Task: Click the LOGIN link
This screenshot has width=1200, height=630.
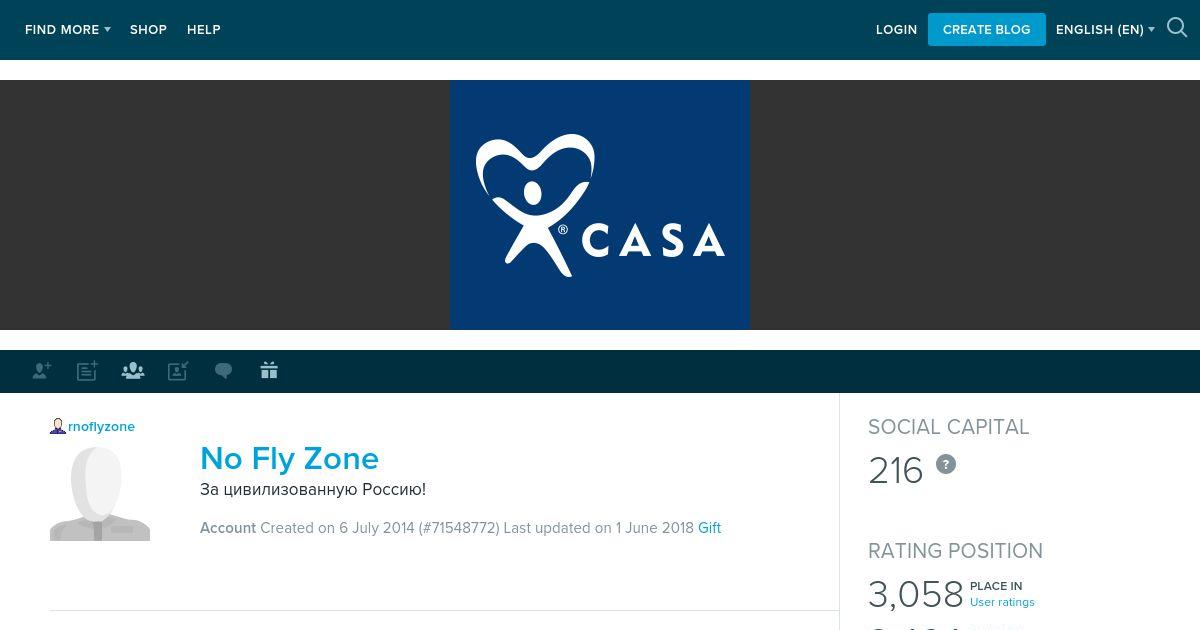Action: 896,30
